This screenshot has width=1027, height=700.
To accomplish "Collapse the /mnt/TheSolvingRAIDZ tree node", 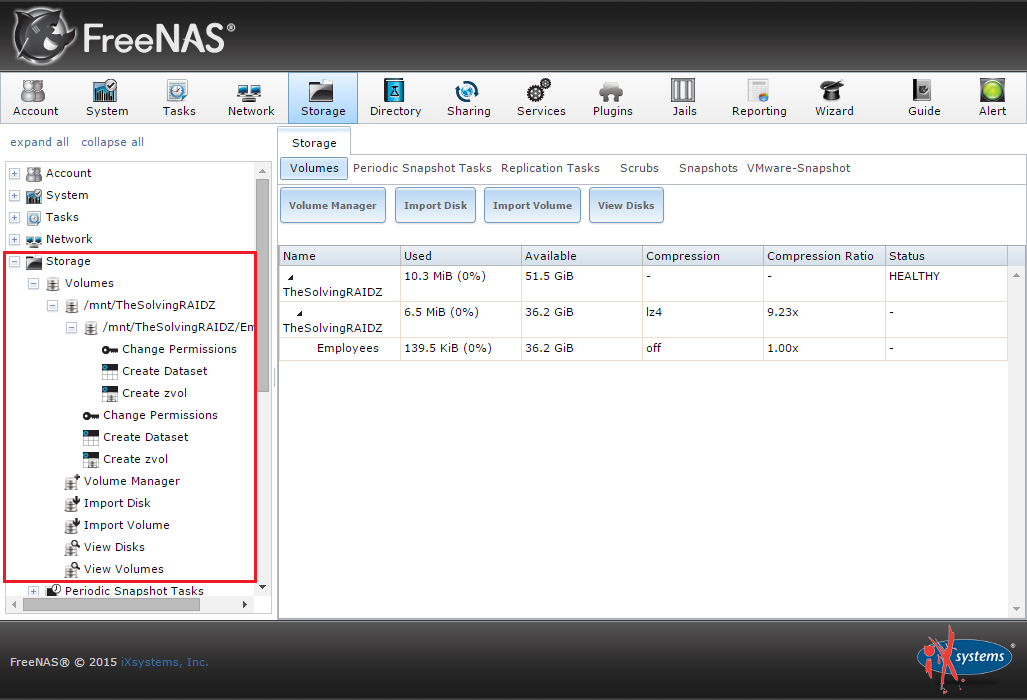I will point(52,306).
